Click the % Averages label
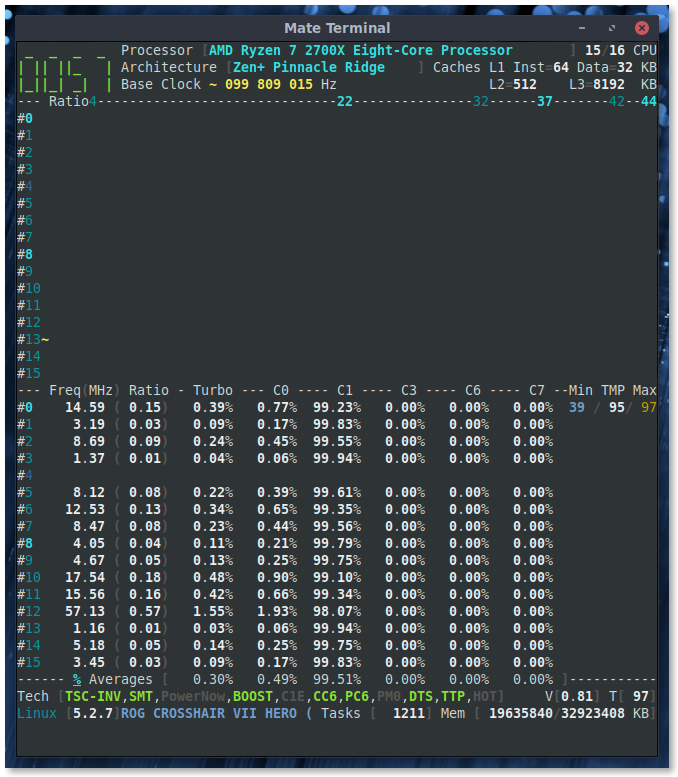This screenshot has width=678, height=777. [113, 679]
